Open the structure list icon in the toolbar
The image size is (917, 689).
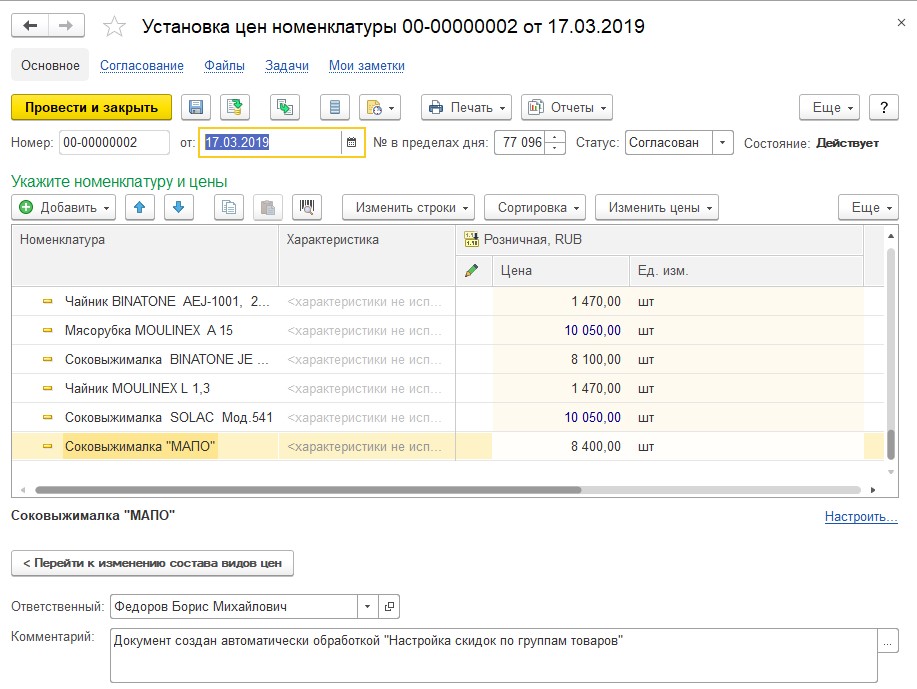coord(335,108)
